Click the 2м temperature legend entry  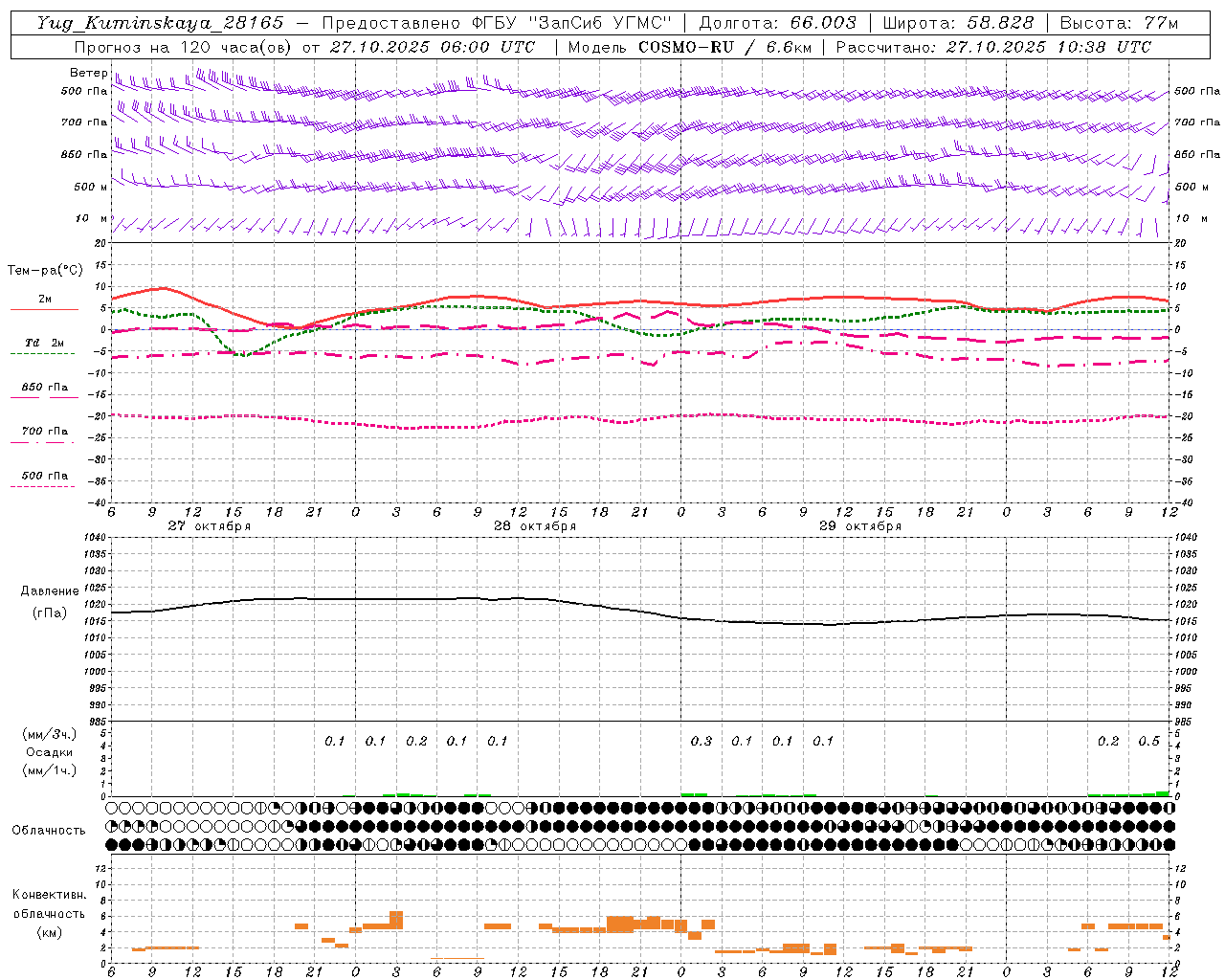45,300
